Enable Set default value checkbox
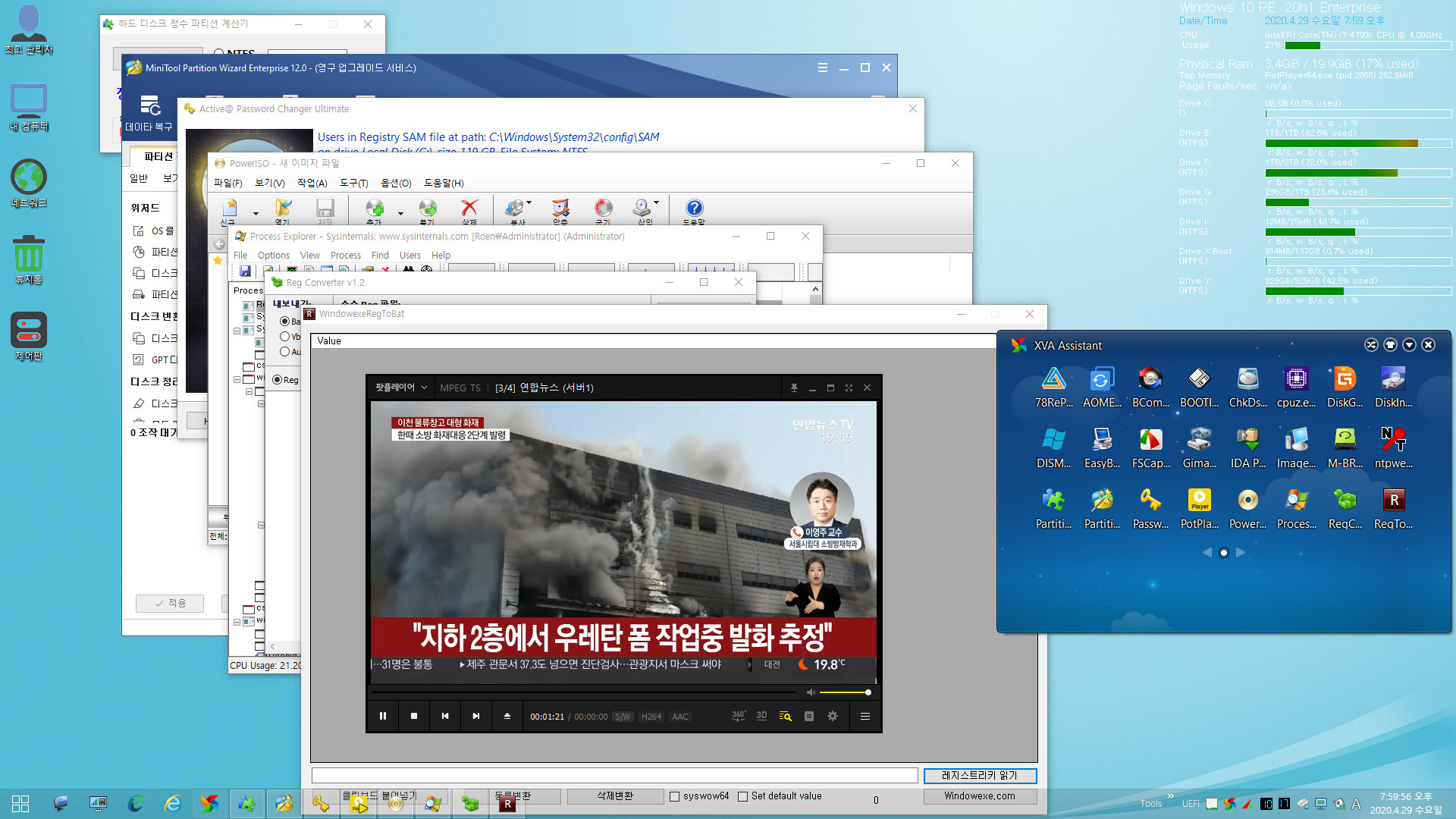 click(742, 796)
